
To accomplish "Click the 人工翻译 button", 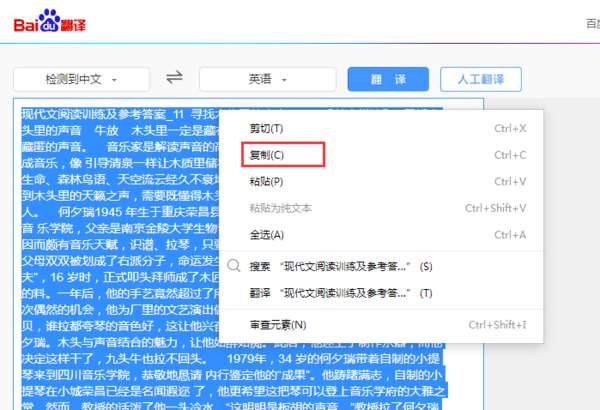I will coord(481,79).
